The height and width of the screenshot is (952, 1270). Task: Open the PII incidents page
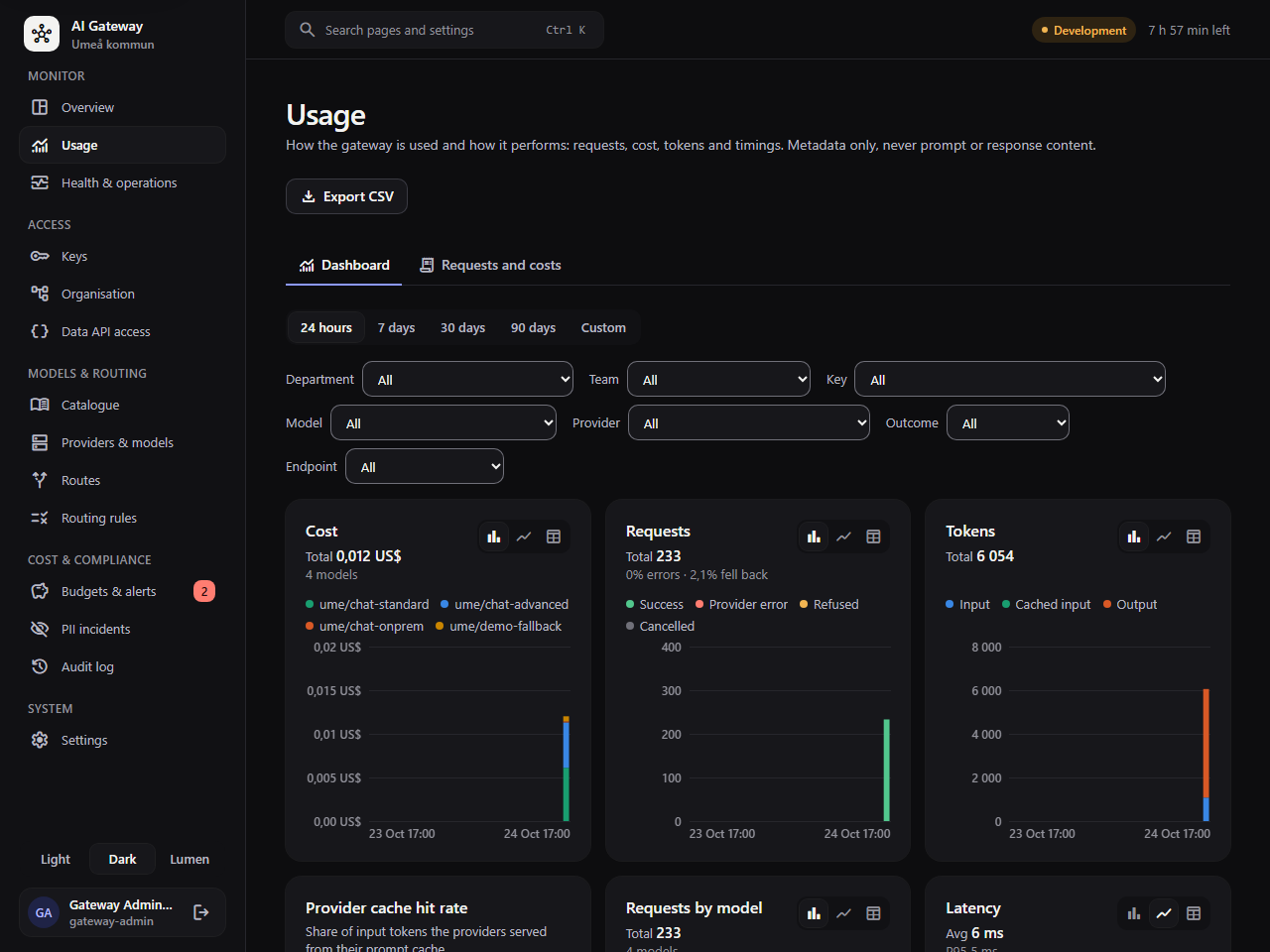(x=122, y=629)
